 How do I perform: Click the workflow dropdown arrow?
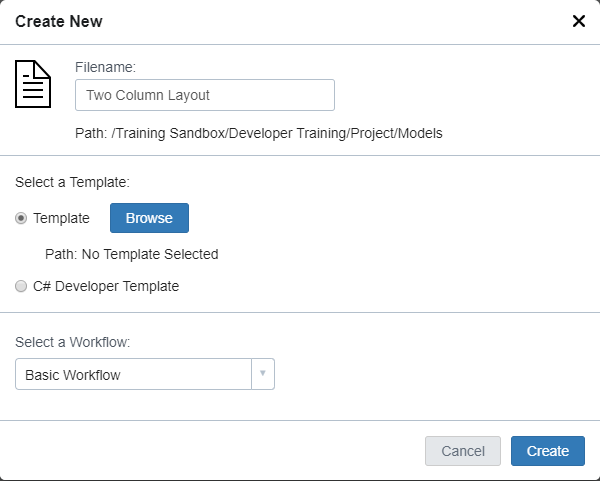(x=262, y=375)
